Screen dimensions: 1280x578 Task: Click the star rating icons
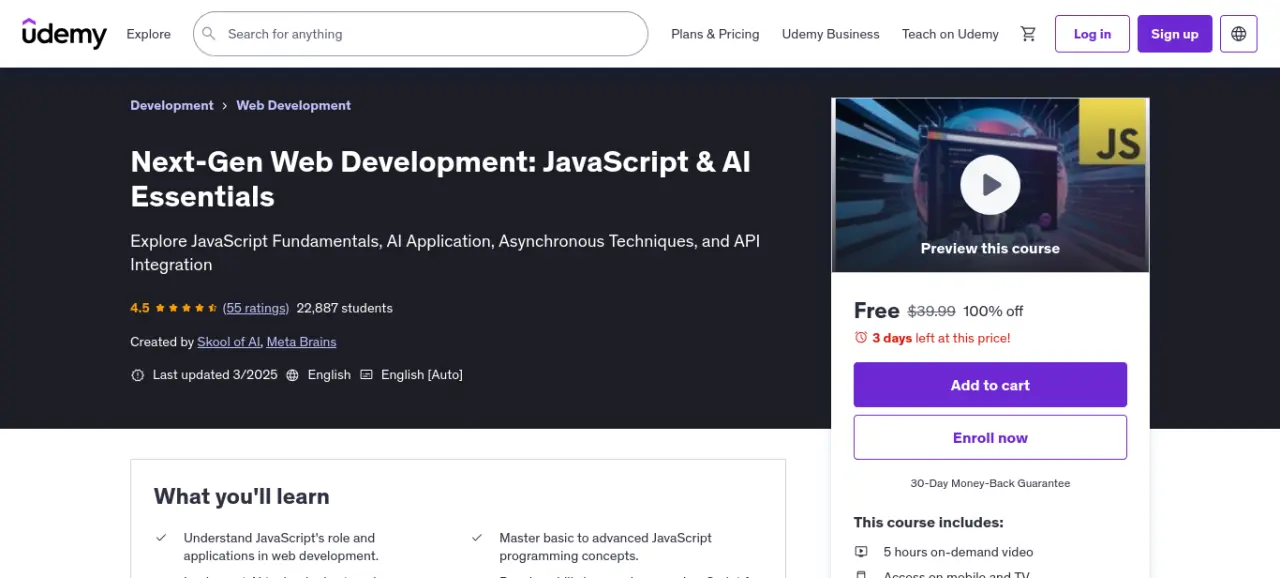tap(187, 308)
